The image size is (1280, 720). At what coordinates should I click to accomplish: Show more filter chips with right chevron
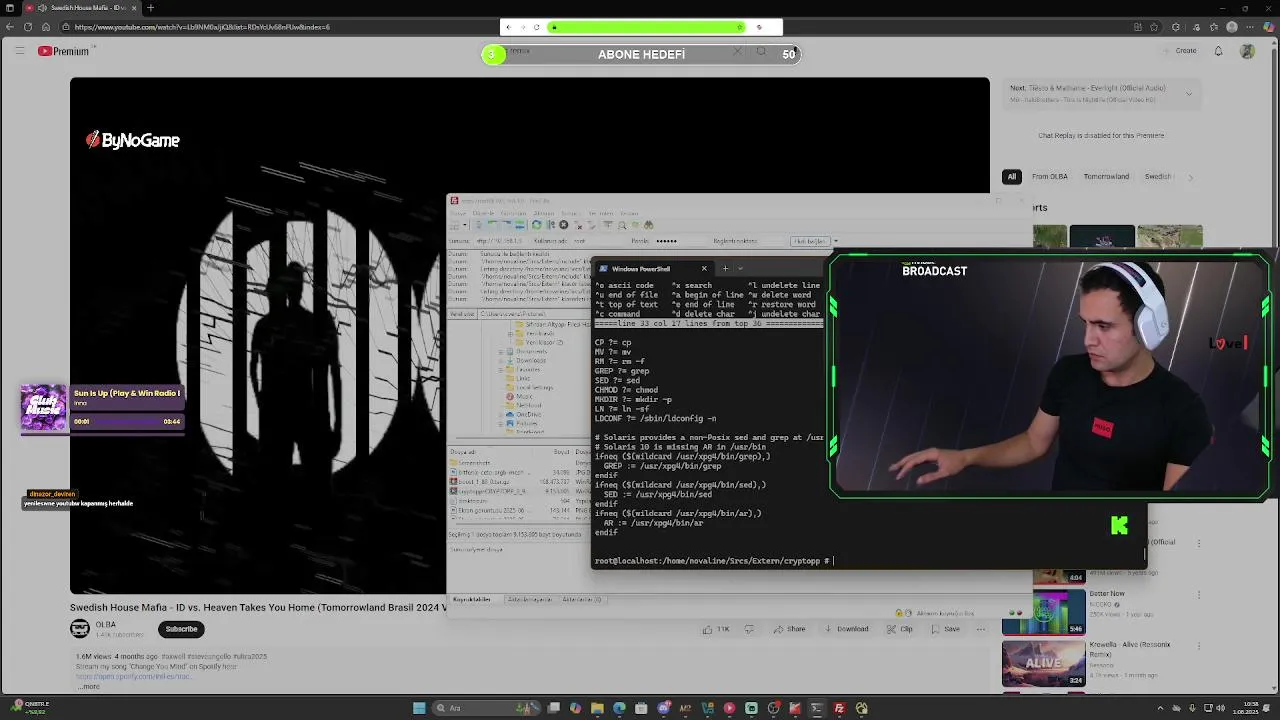(x=1190, y=177)
